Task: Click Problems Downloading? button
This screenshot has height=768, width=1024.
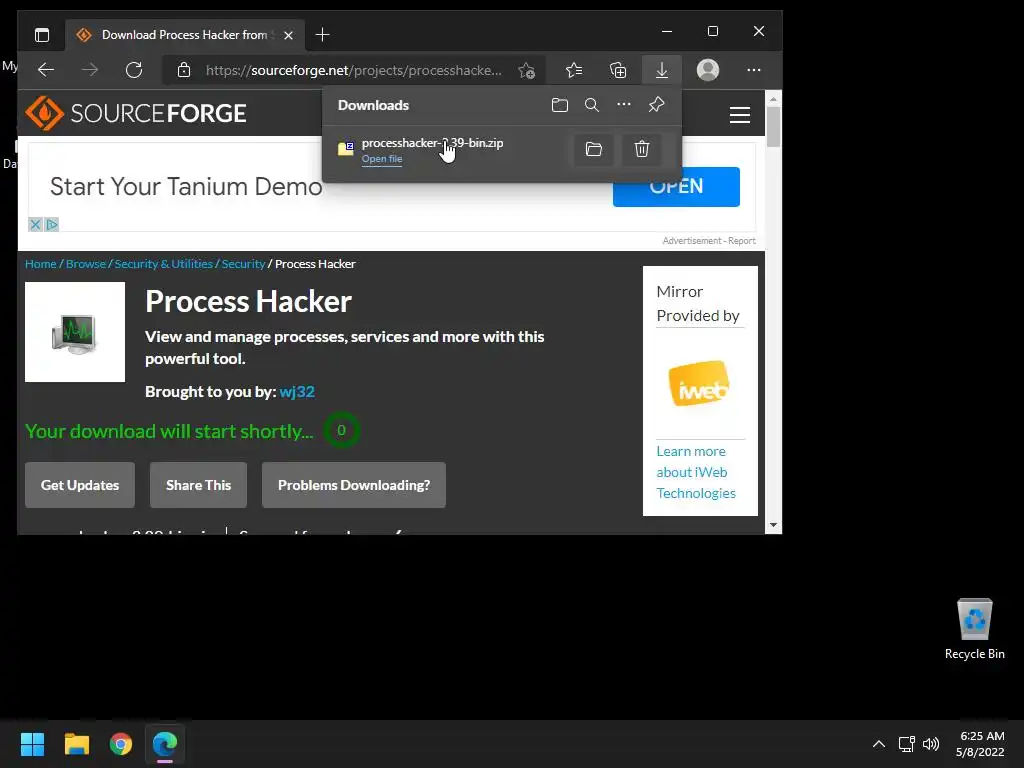Action: pyautogui.click(x=354, y=485)
